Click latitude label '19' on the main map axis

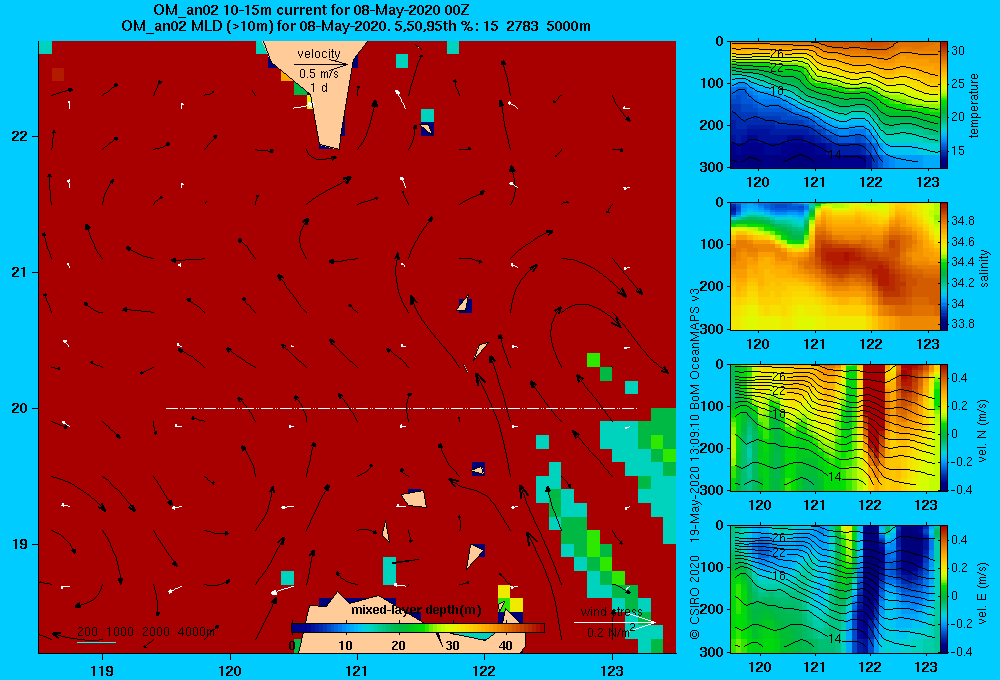19,544
